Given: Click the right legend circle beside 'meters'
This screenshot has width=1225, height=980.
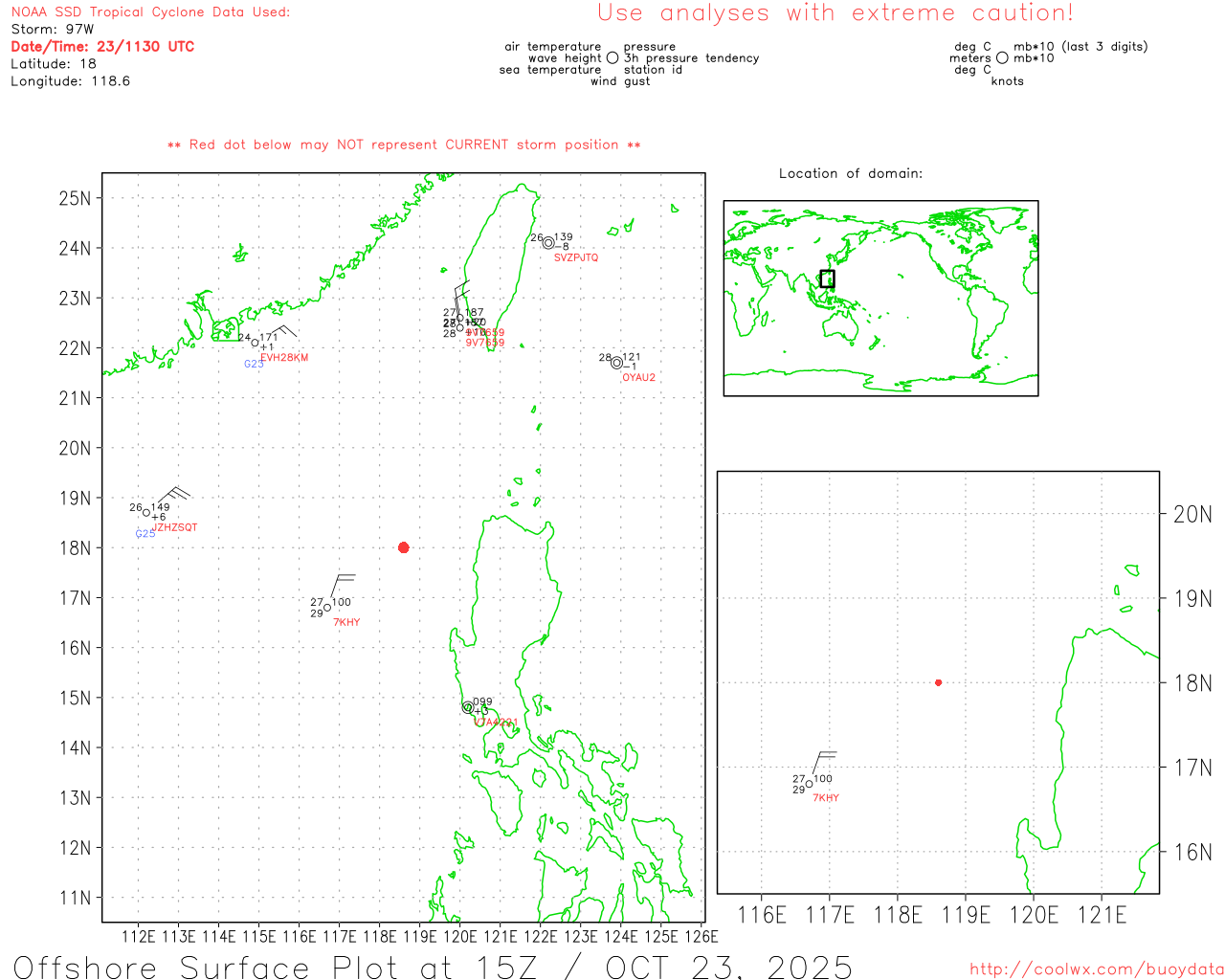Looking at the screenshot, I should (1002, 58).
